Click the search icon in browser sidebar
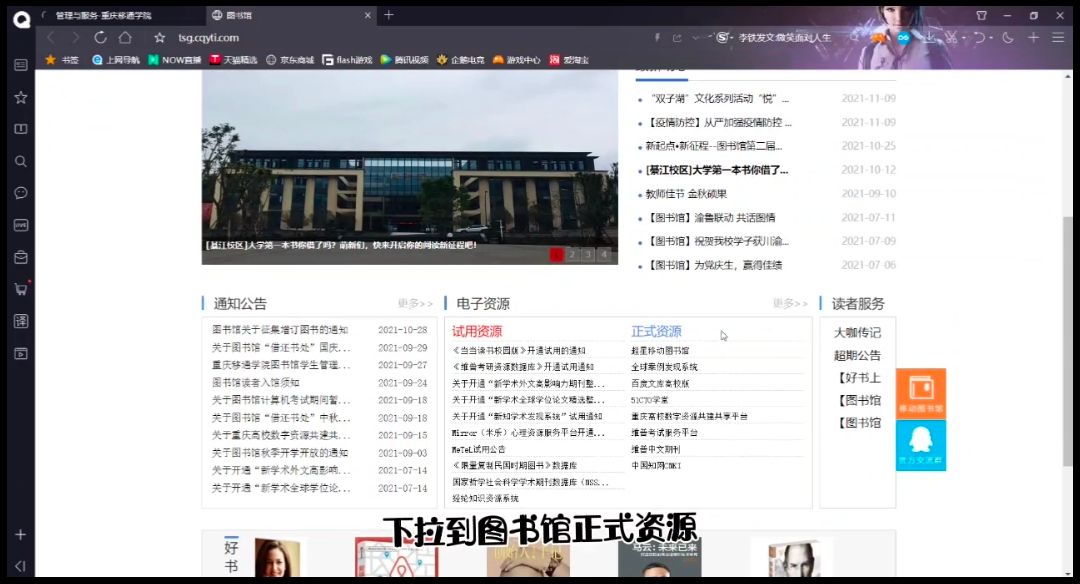1080x584 pixels. 20,161
